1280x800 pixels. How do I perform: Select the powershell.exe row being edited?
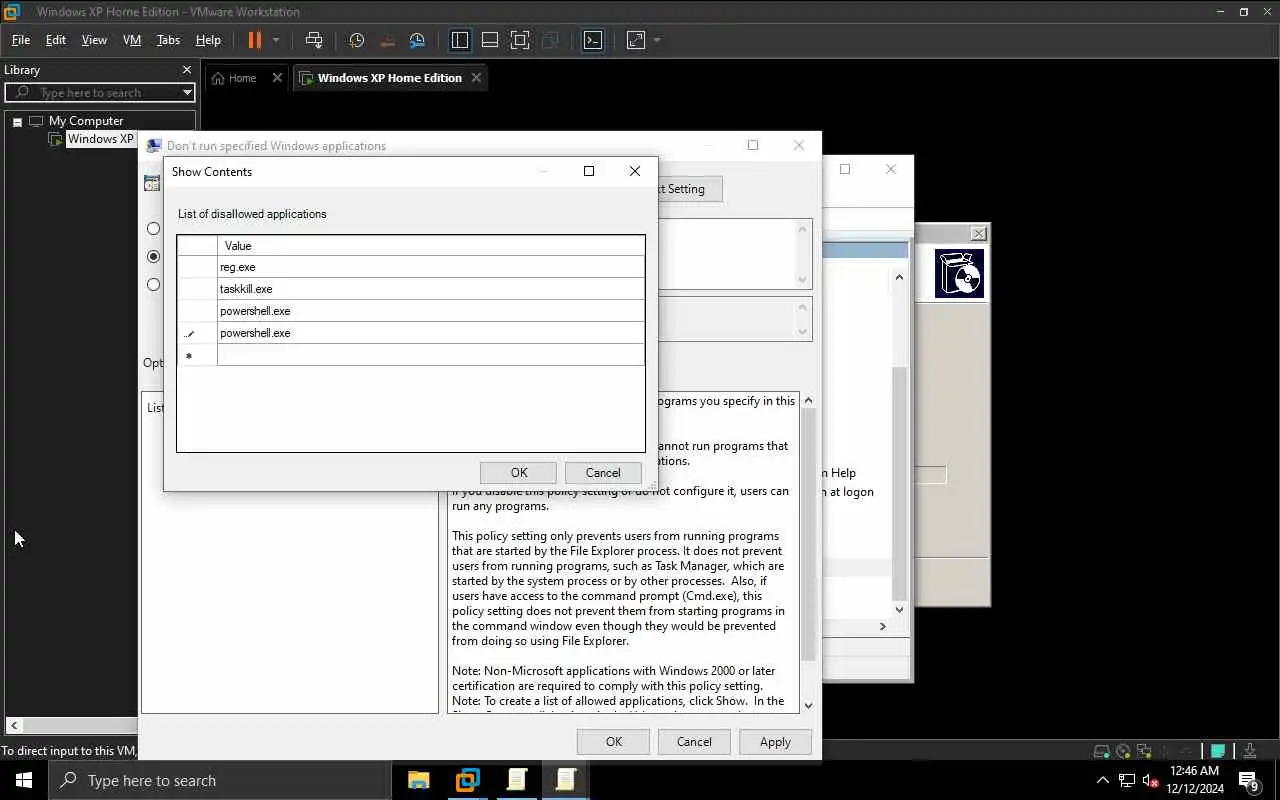(431, 333)
